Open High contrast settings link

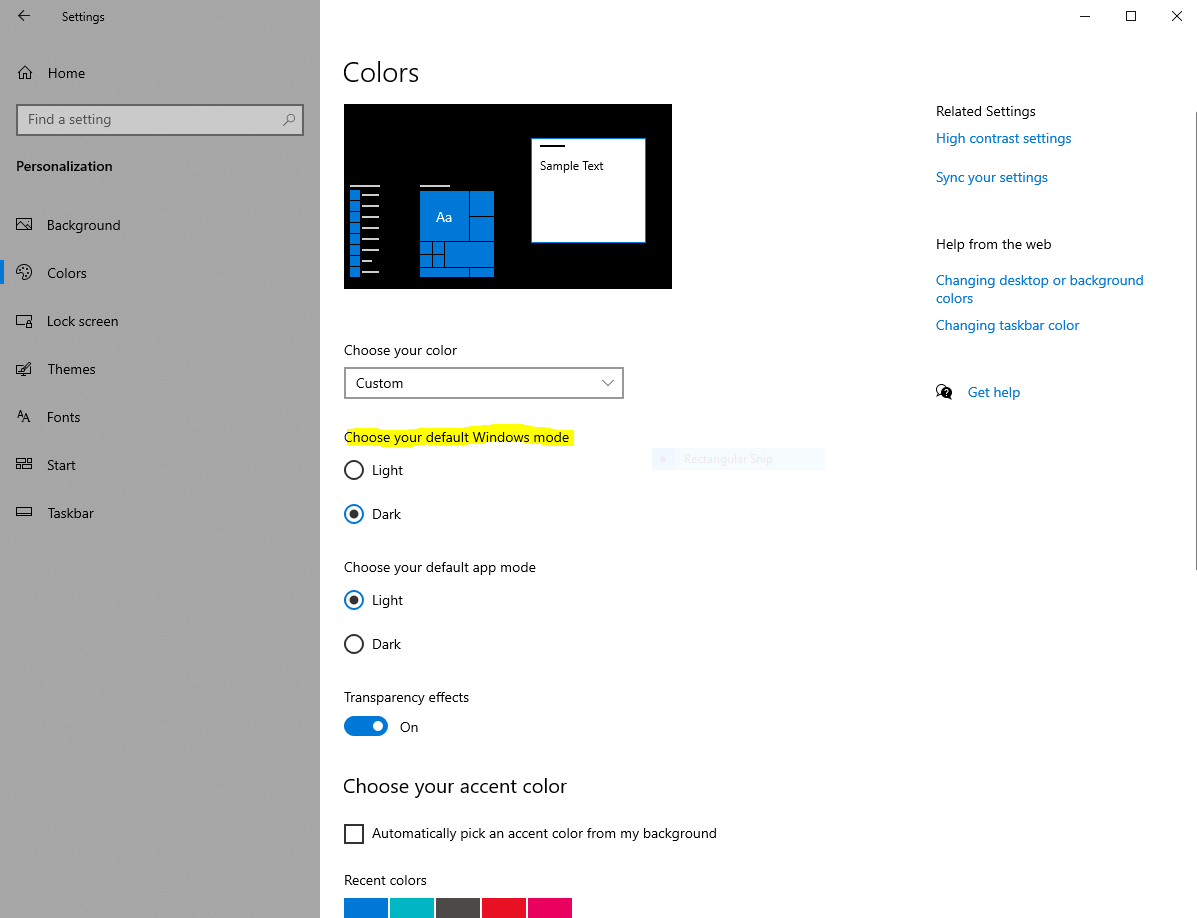point(1003,138)
